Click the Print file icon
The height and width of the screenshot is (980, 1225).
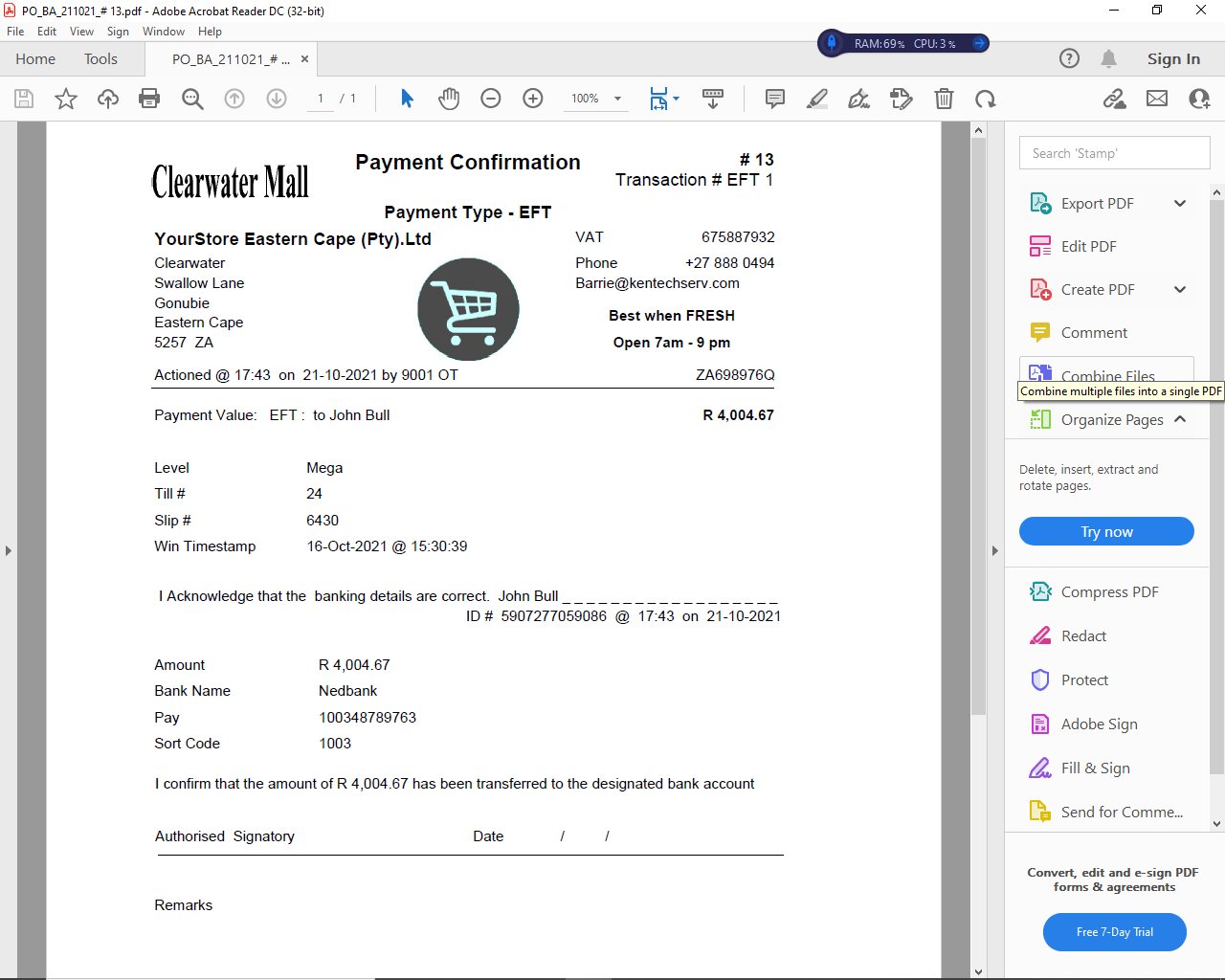149,99
